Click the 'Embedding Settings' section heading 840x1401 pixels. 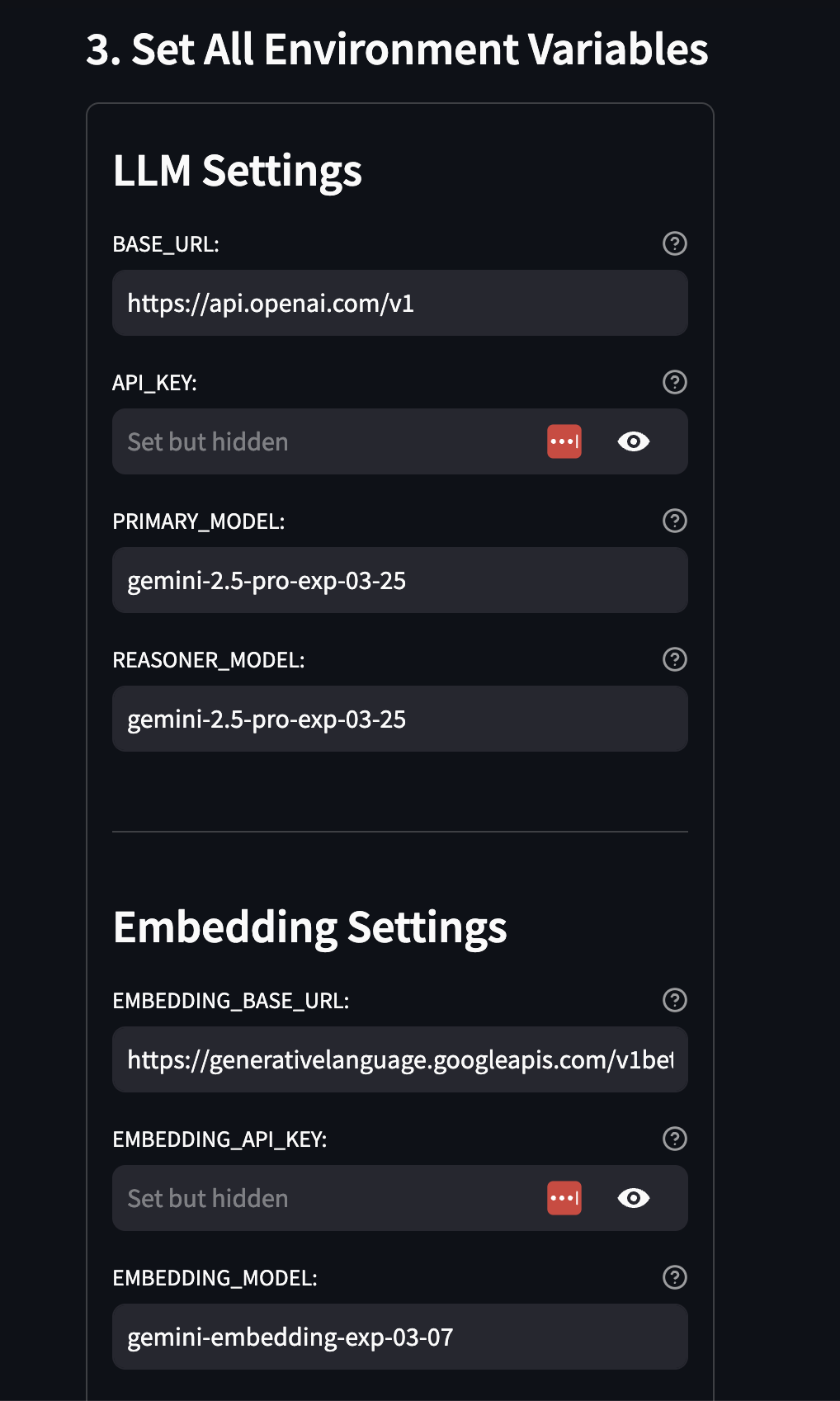tap(310, 928)
